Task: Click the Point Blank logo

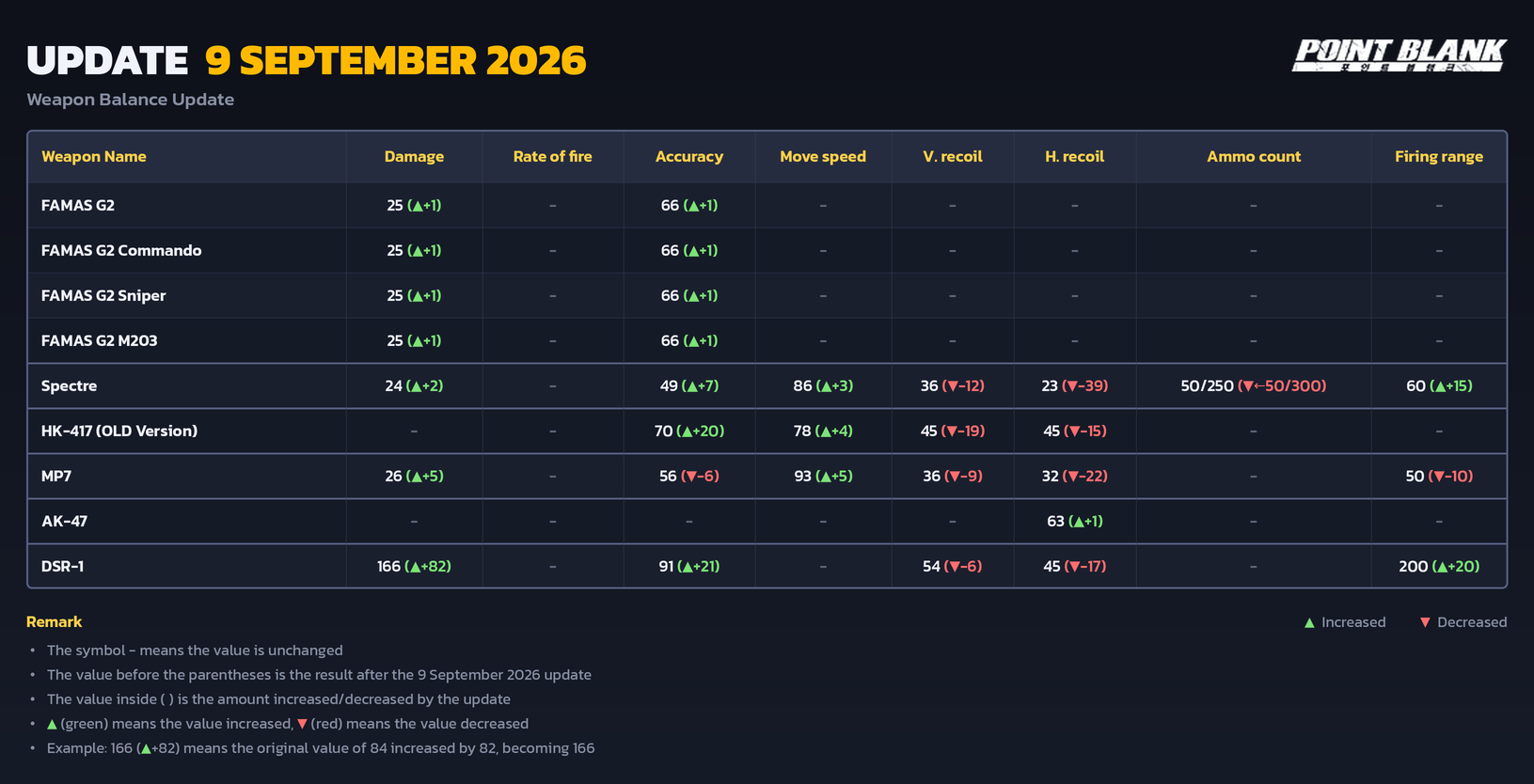Action: pos(1400,55)
